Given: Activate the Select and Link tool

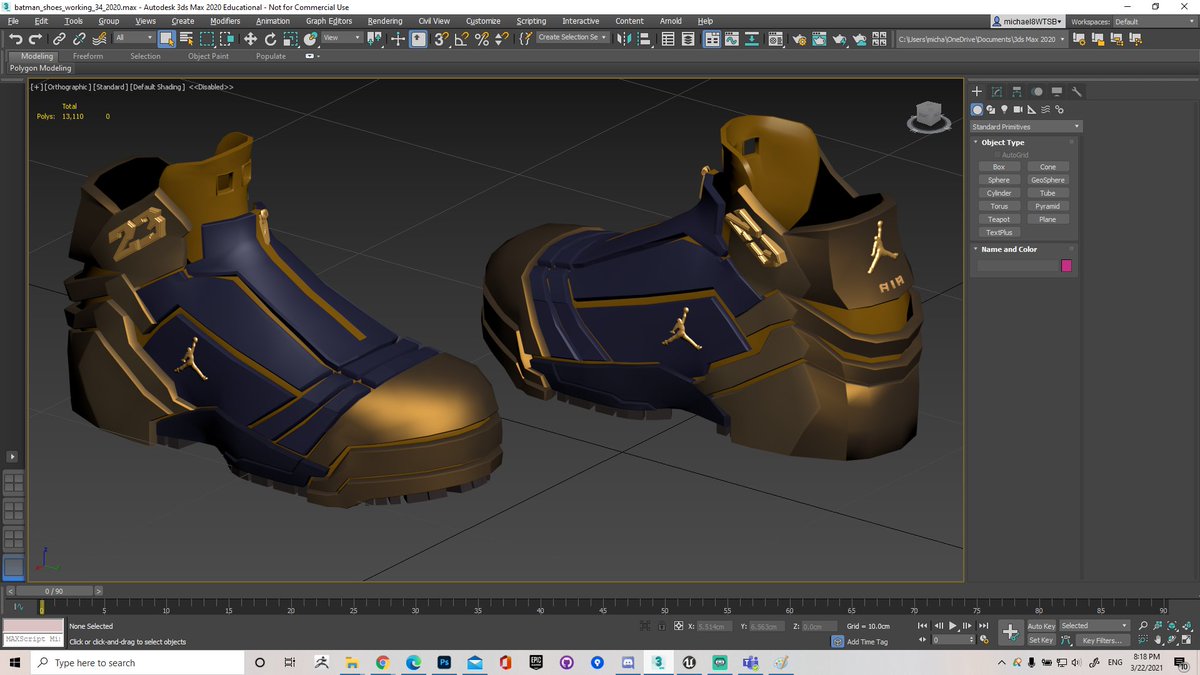Looking at the screenshot, I should [x=59, y=38].
